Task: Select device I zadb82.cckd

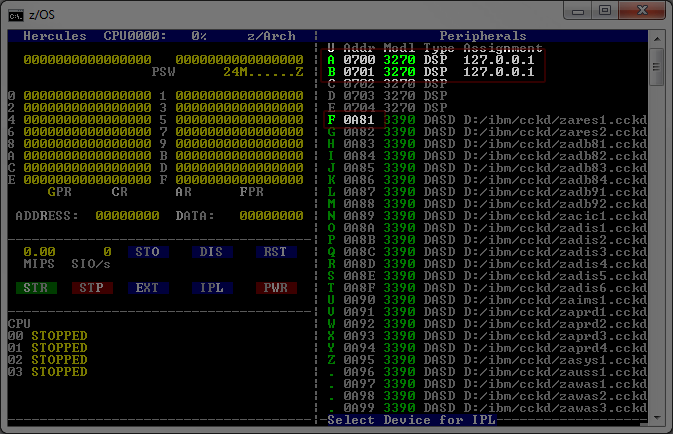Action: coord(487,156)
